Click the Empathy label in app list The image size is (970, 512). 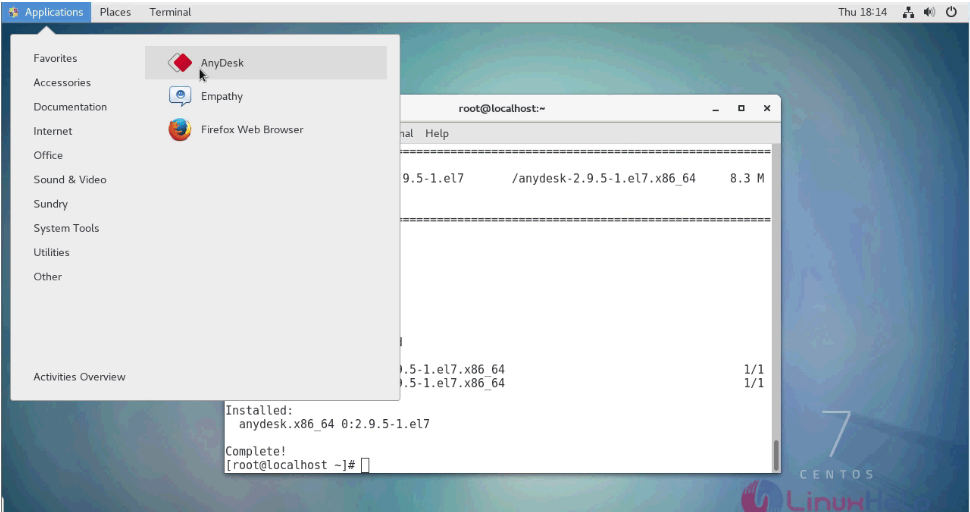(221, 96)
